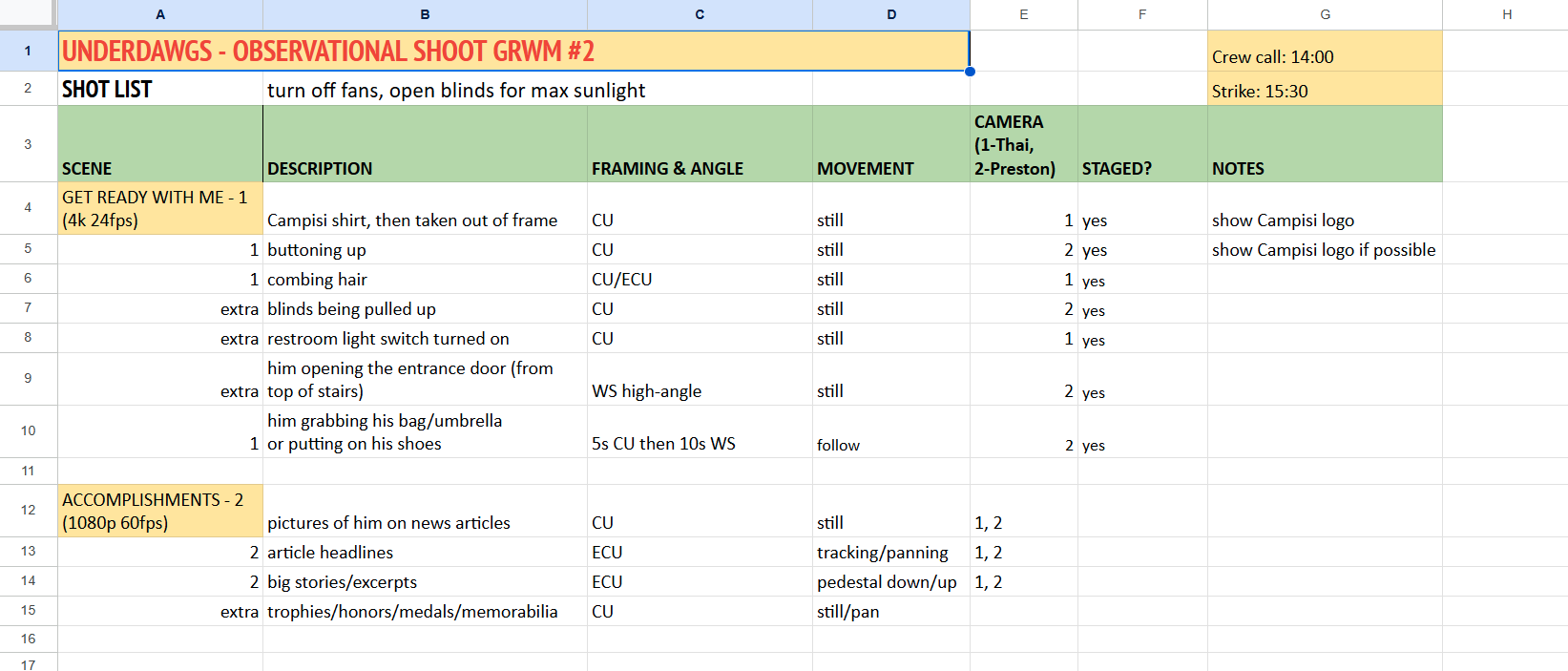The height and width of the screenshot is (671, 1568).
Task: Select column A header
Action: [160, 14]
